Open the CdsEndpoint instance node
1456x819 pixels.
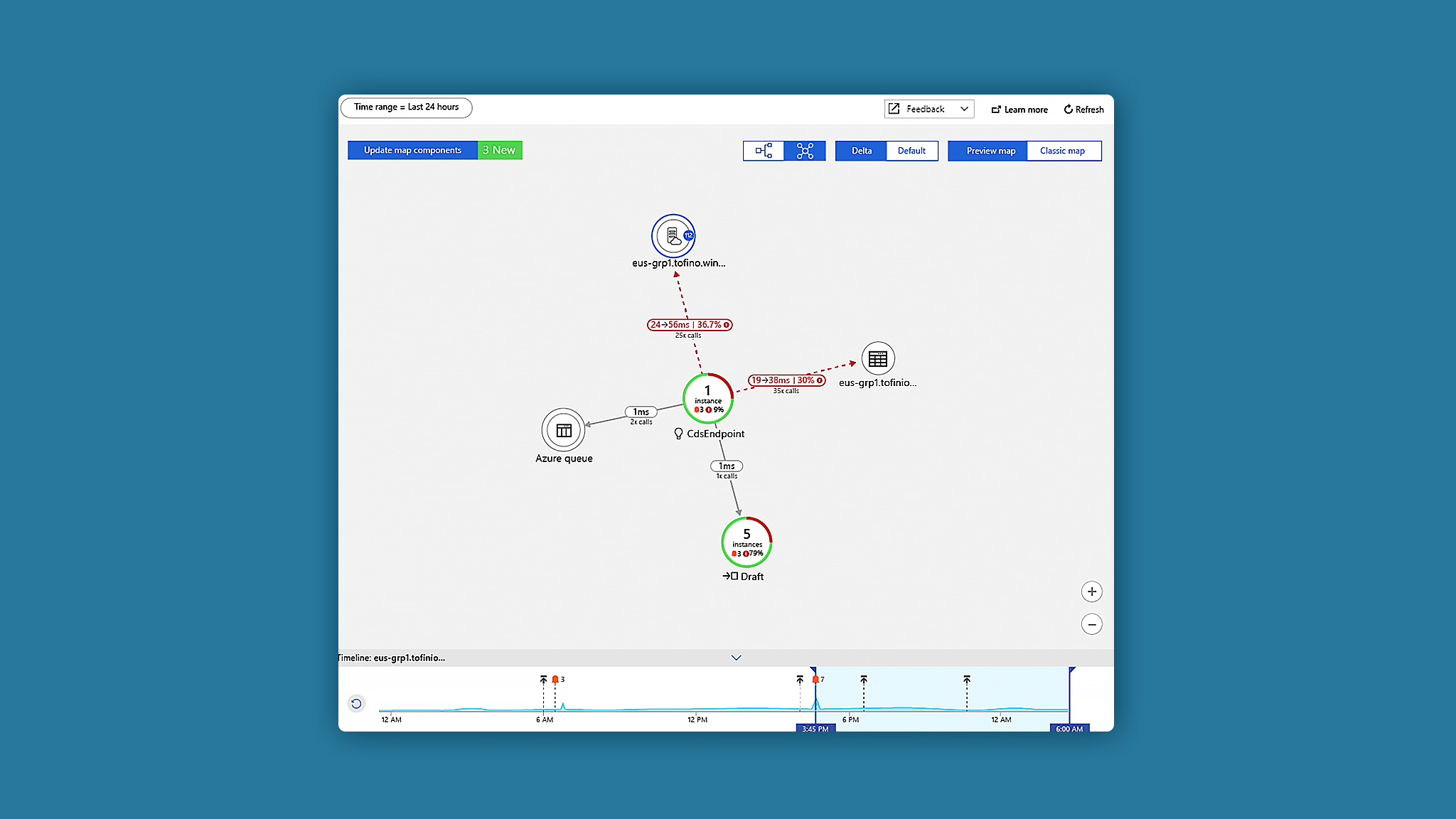[708, 399]
